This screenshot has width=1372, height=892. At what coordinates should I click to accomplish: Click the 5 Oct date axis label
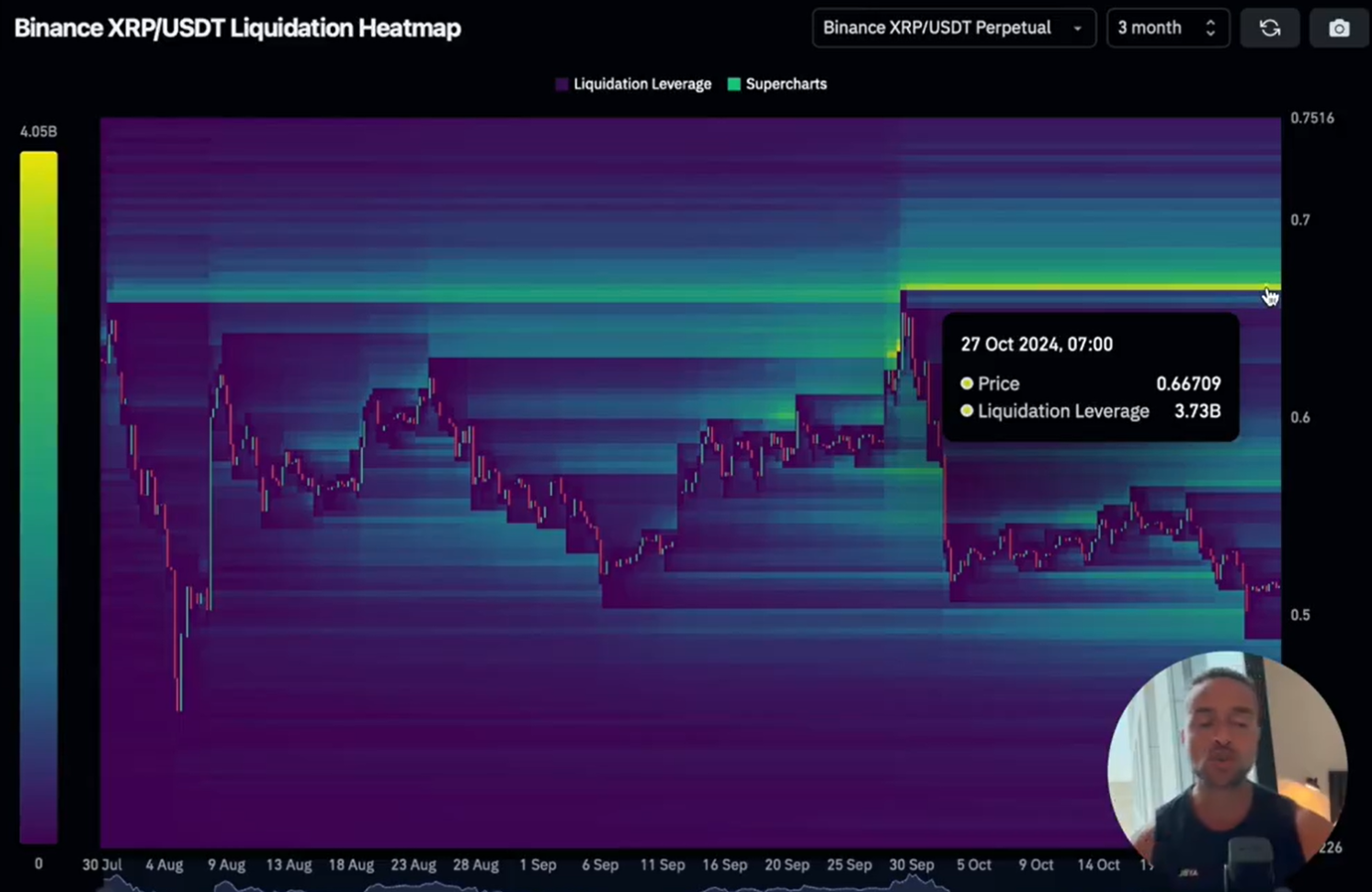[x=974, y=864]
